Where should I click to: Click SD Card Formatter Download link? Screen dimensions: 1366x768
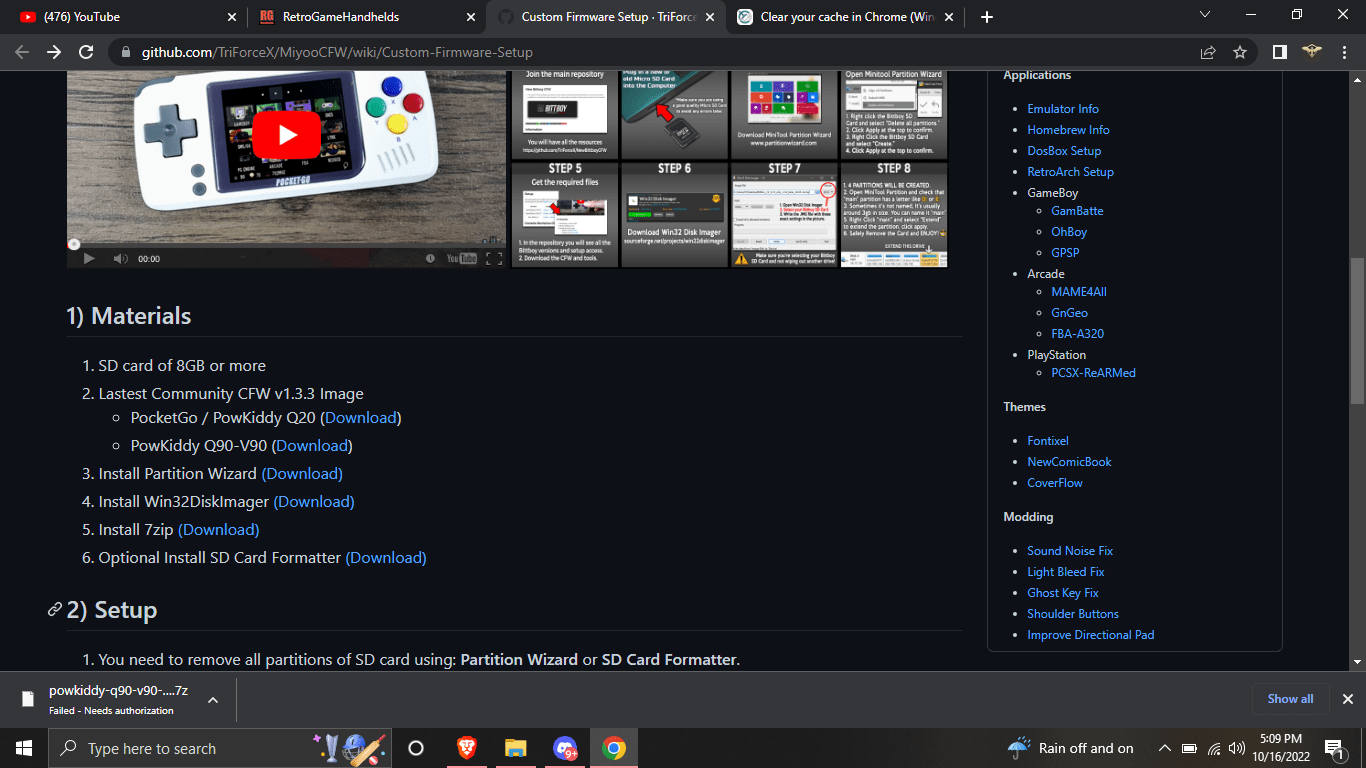pyautogui.click(x=386, y=558)
